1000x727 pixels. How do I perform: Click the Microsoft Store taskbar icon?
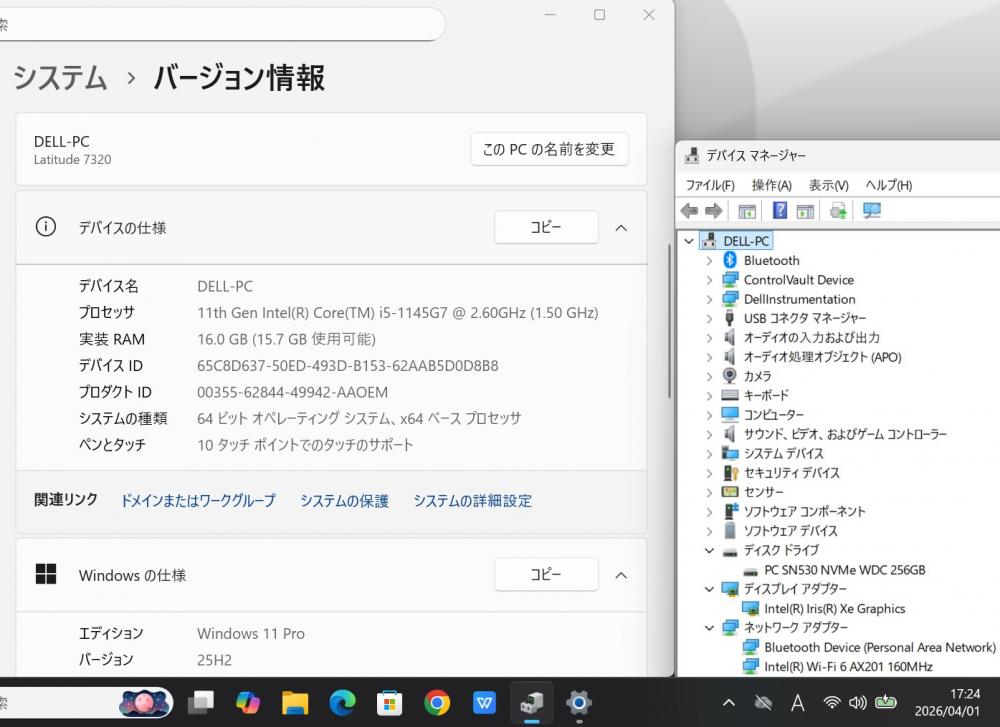(389, 703)
